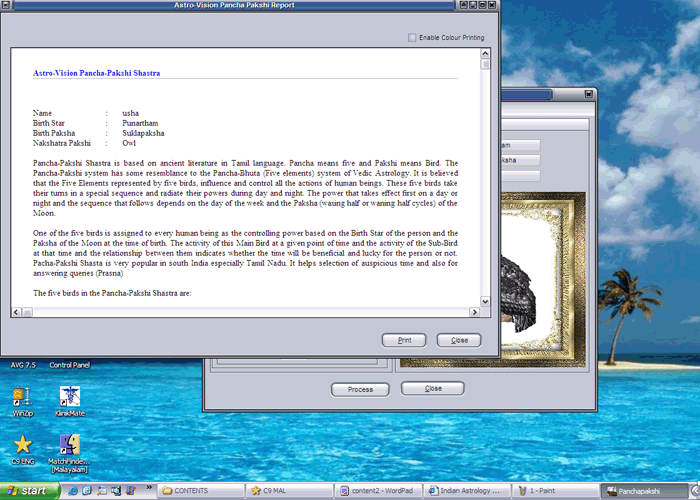Open the WinZip desktop icon

tap(22, 402)
